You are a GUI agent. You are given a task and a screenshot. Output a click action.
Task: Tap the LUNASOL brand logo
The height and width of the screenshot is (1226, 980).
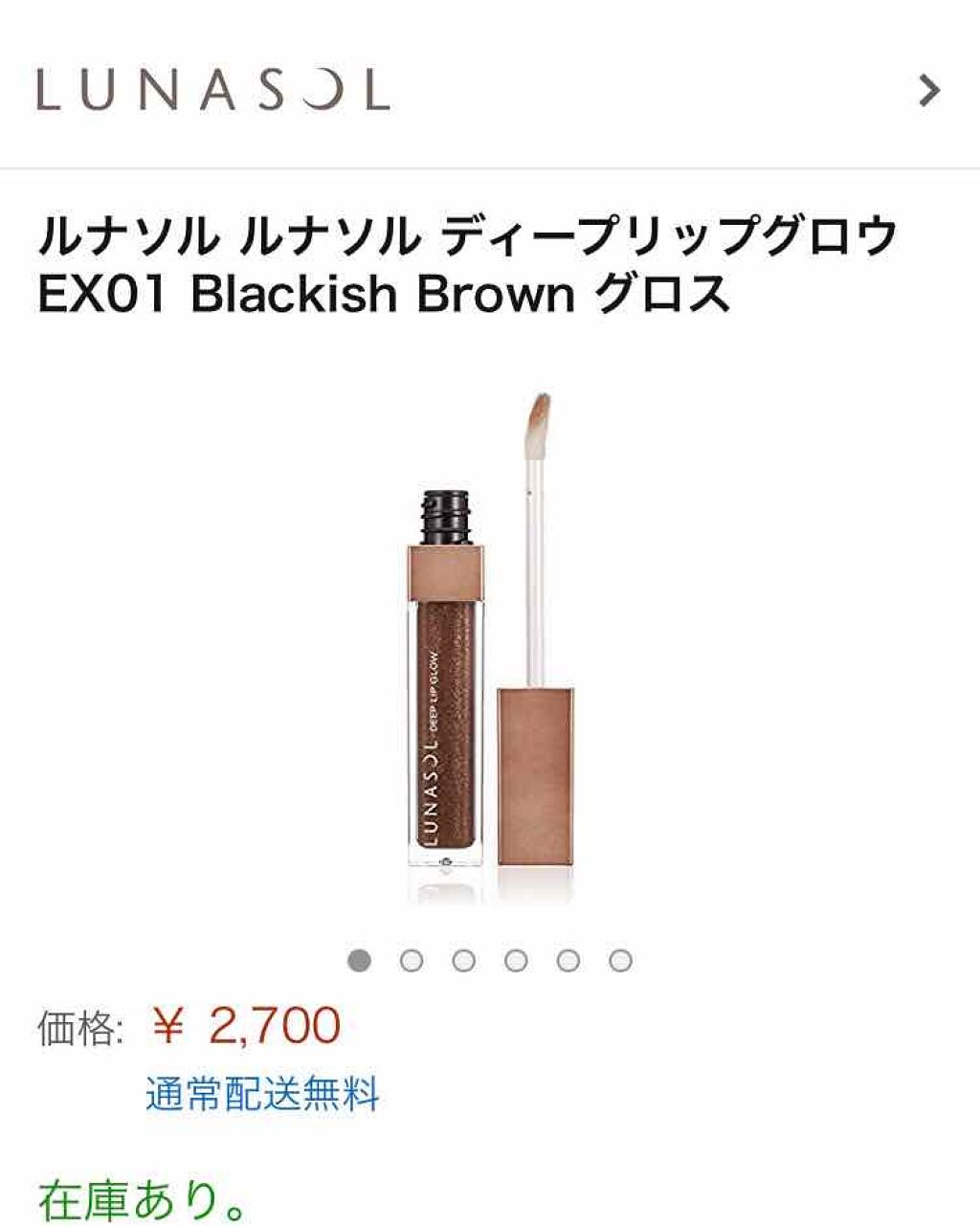[x=212, y=90]
